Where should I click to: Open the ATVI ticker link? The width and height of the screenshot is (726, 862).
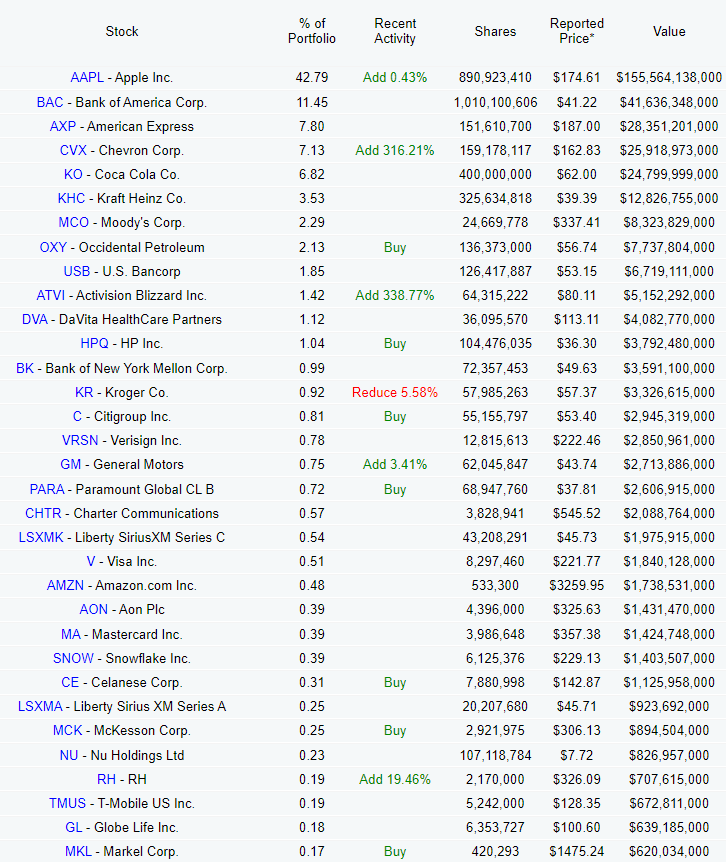click(x=51, y=296)
